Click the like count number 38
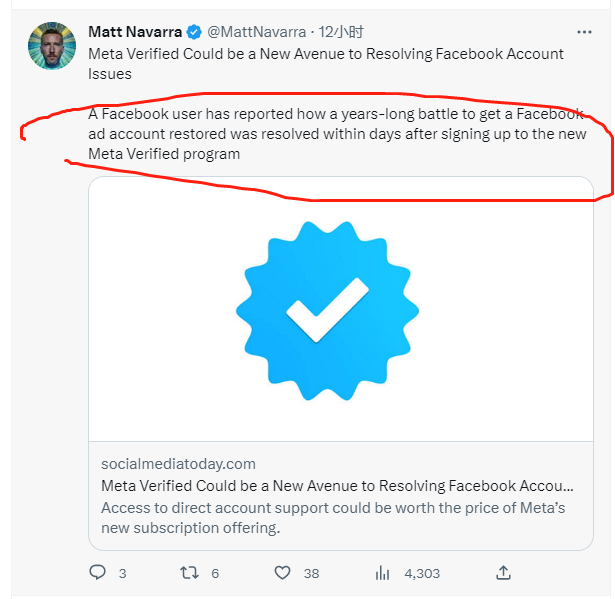615x599 pixels. (x=312, y=574)
